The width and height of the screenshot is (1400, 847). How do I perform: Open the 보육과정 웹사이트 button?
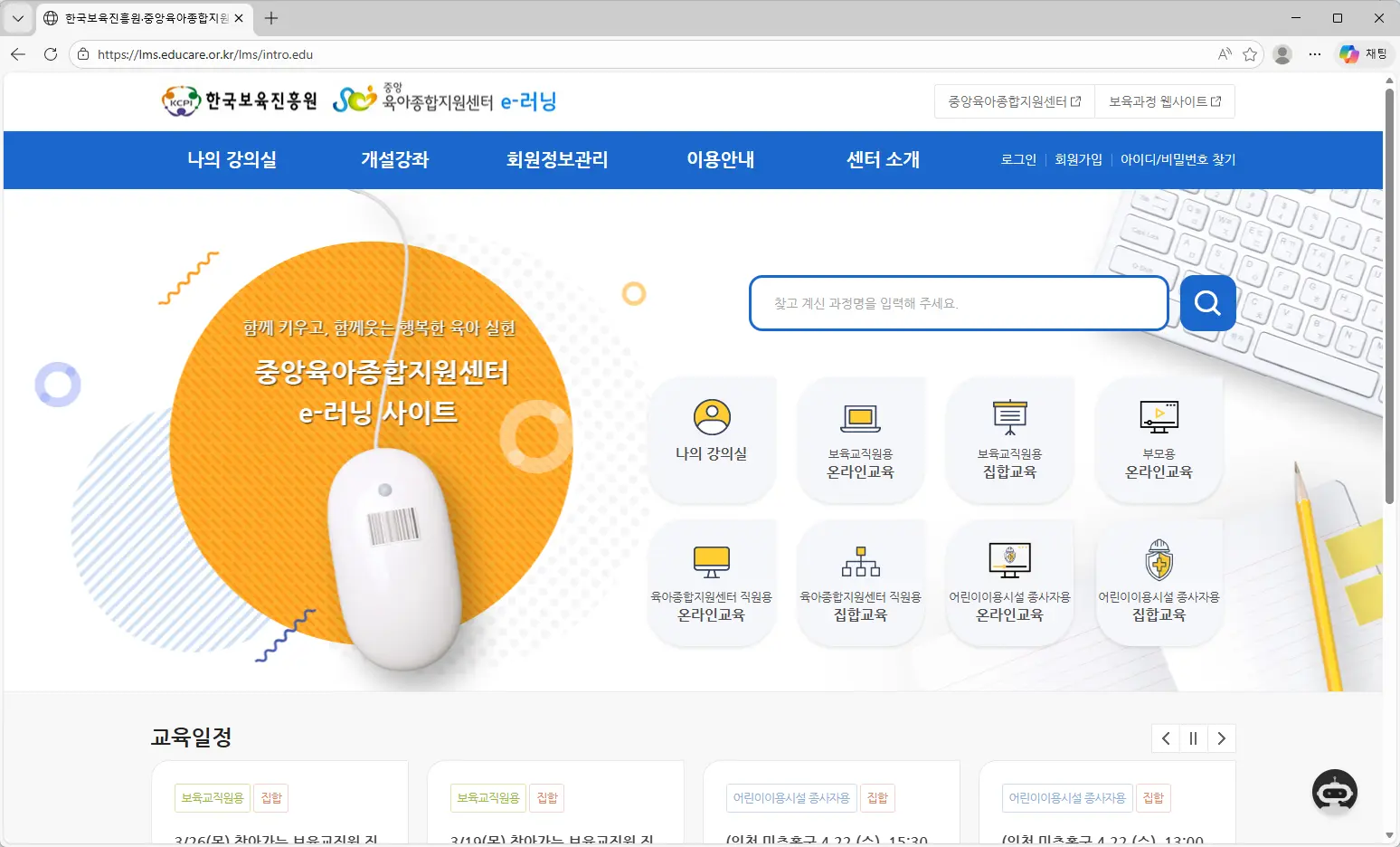coord(1165,100)
